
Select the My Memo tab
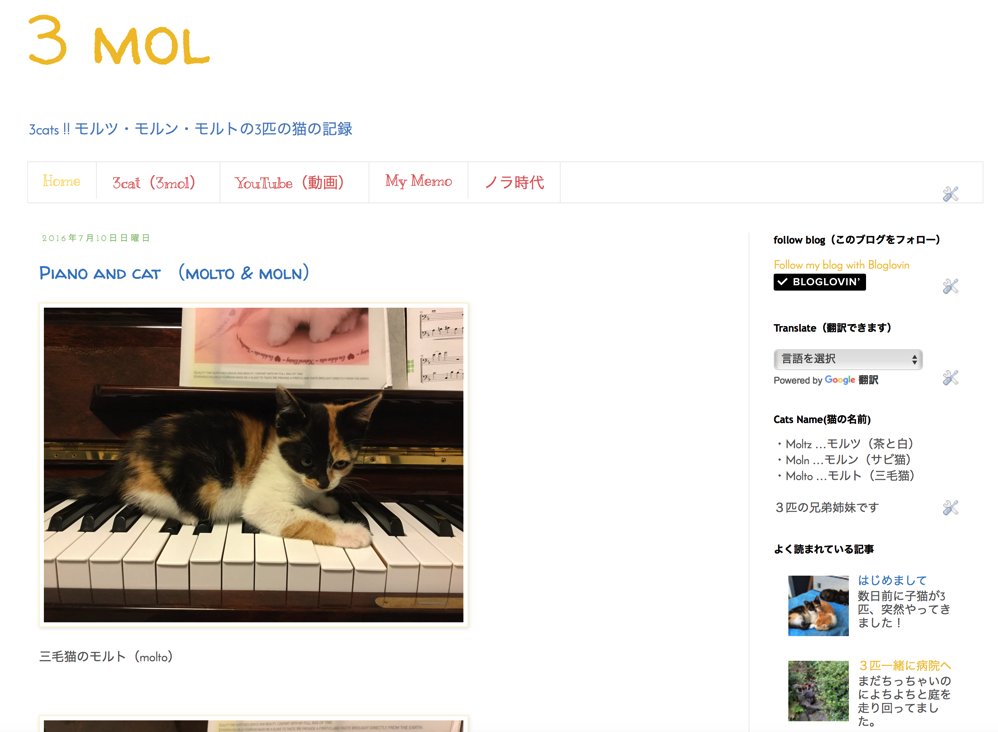tap(418, 182)
